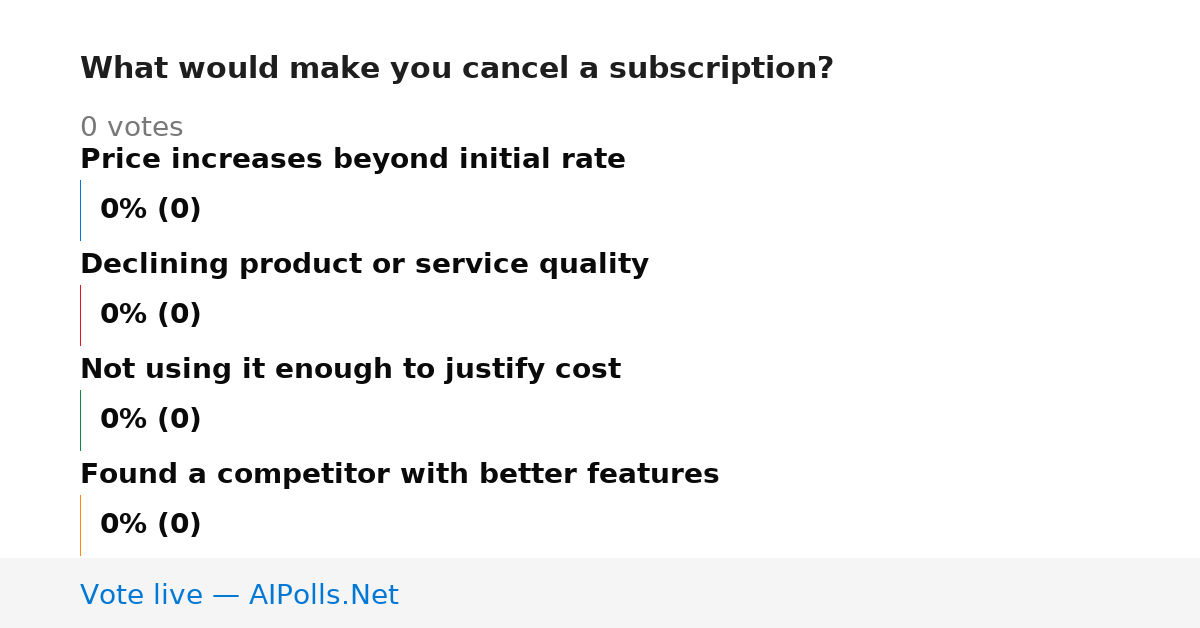This screenshot has height=628, width=1200.
Task: Click the 0% (0) result for Not using it
Action: click(150, 420)
